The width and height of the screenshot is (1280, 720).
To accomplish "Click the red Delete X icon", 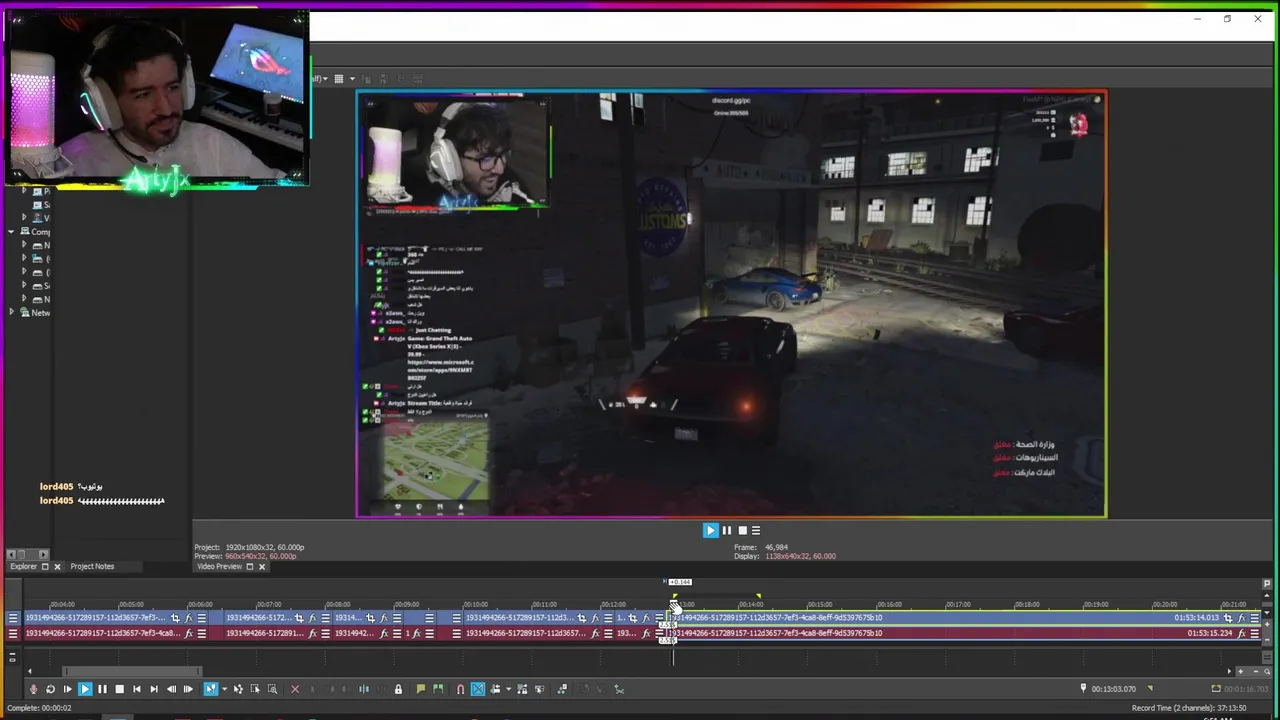I will [295, 689].
